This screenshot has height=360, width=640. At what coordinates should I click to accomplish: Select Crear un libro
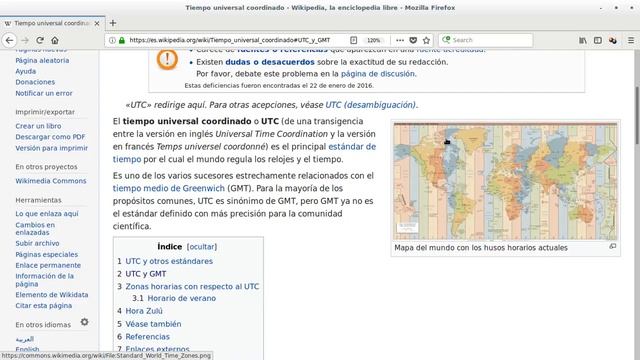coord(38,126)
